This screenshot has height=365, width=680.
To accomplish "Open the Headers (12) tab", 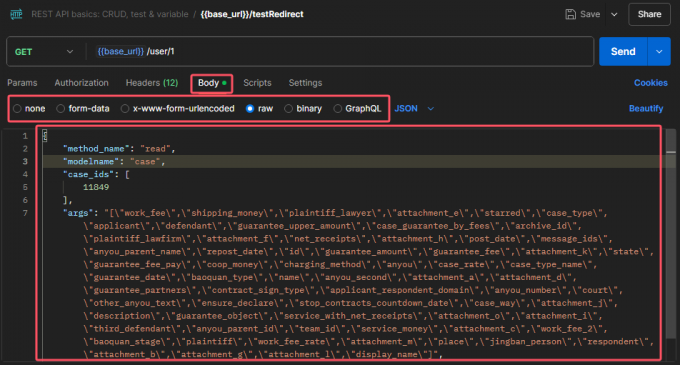I will 152,83.
